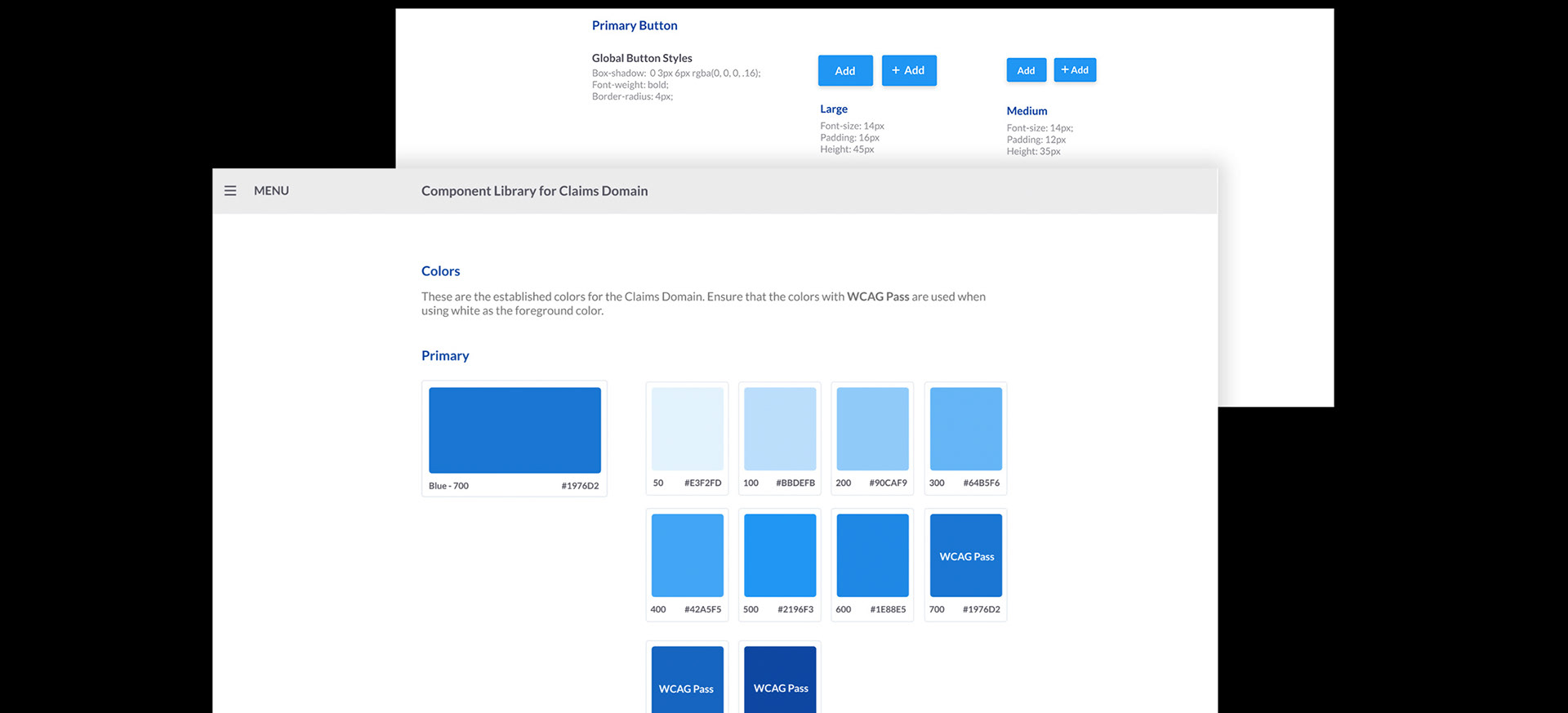Viewport: 1568px width, 713px height.
Task: Pick the large Blue - 700 swatch
Action: point(514,430)
